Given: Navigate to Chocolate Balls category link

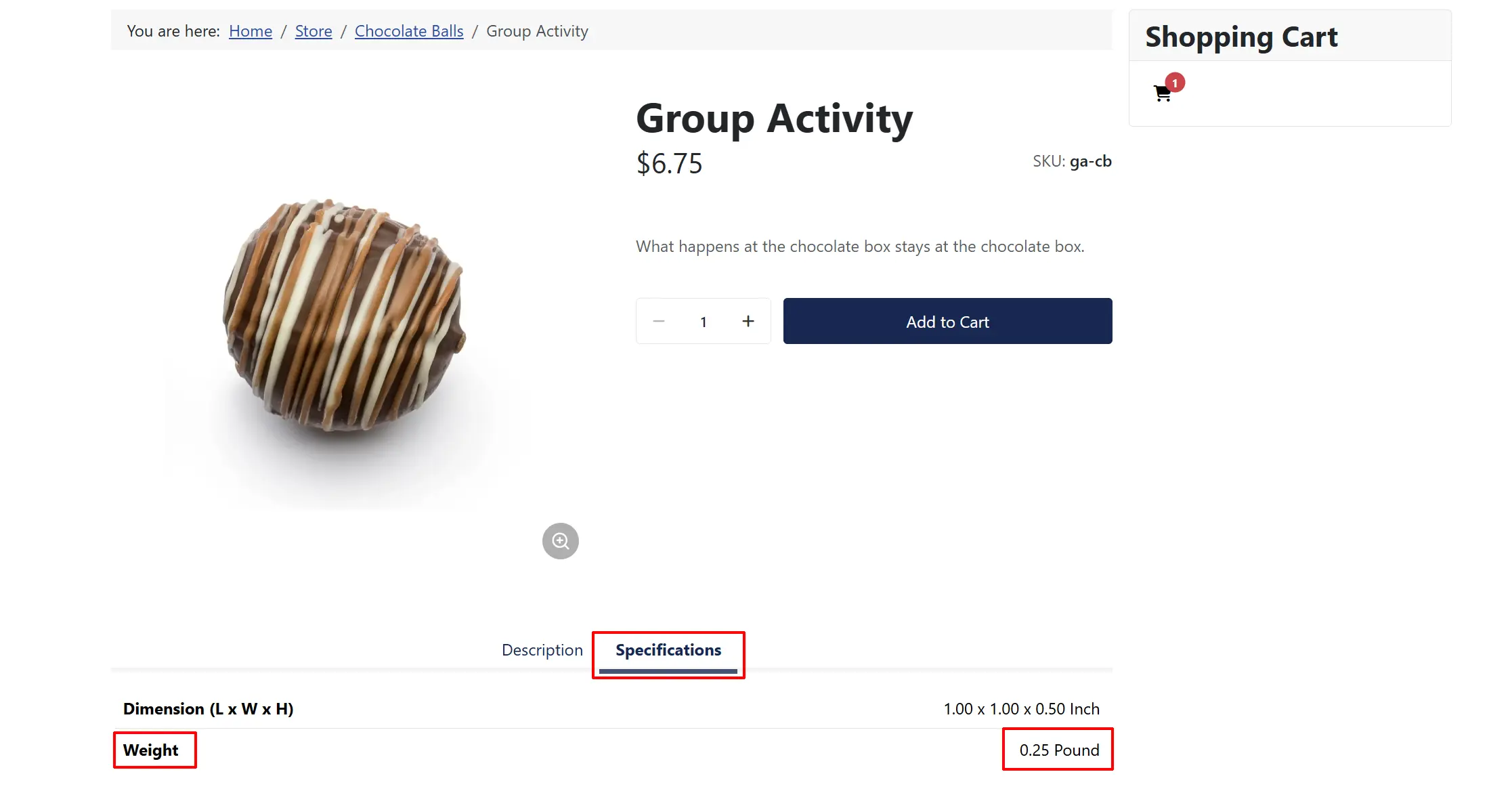Looking at the screenshot, I should point(409,31).
